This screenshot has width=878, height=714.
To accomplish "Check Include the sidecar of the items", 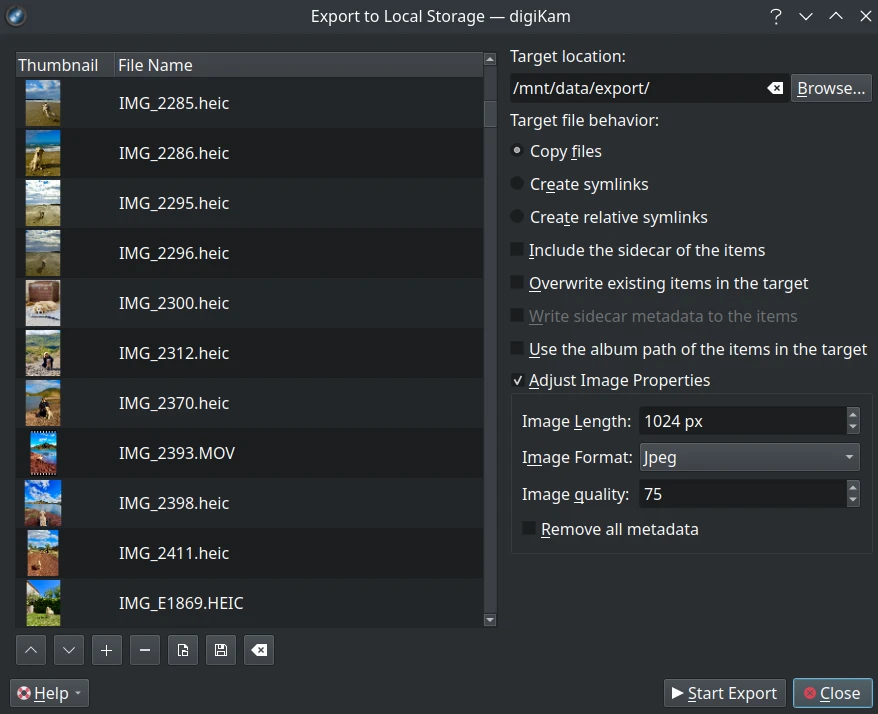I will pyautogui.click(x=516, y=250).
